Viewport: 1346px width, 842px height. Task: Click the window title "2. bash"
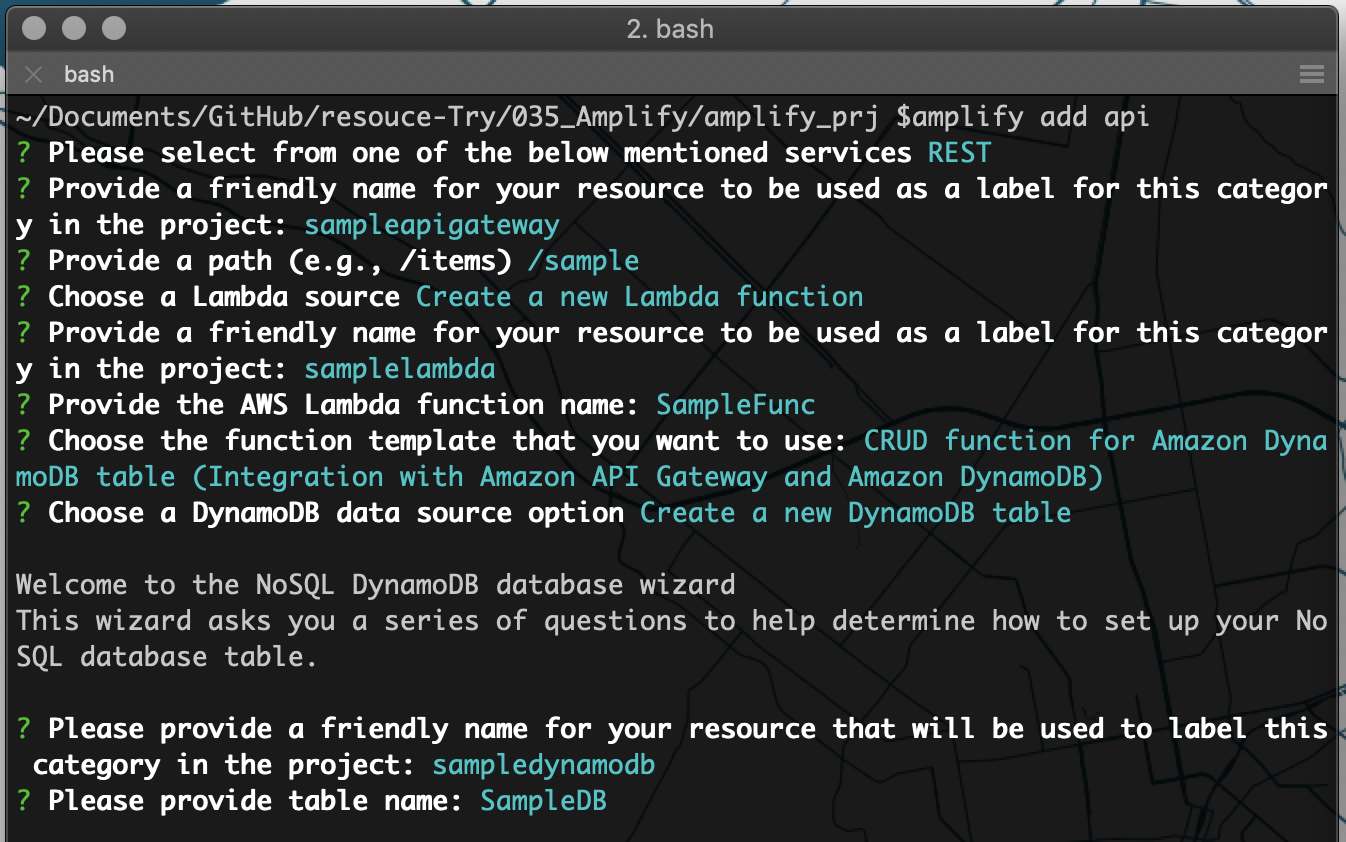coord(670,28)
